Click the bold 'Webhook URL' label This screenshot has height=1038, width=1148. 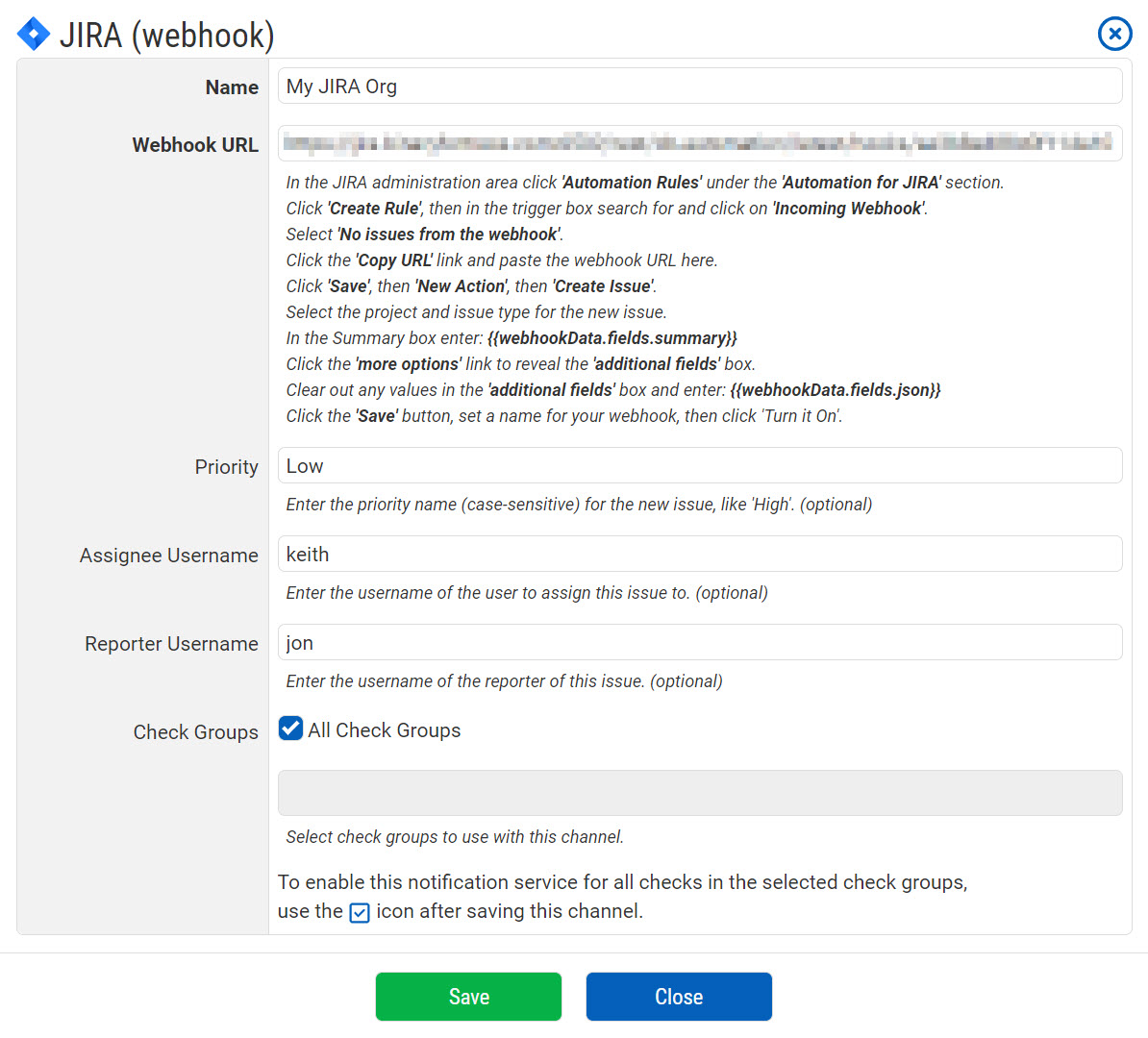195,145
